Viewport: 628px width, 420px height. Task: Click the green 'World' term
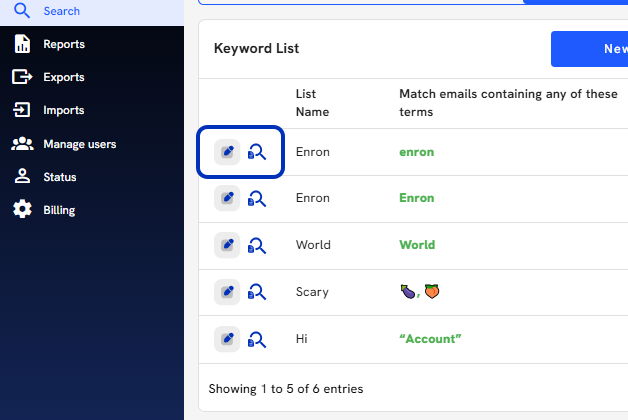point(417,245)
